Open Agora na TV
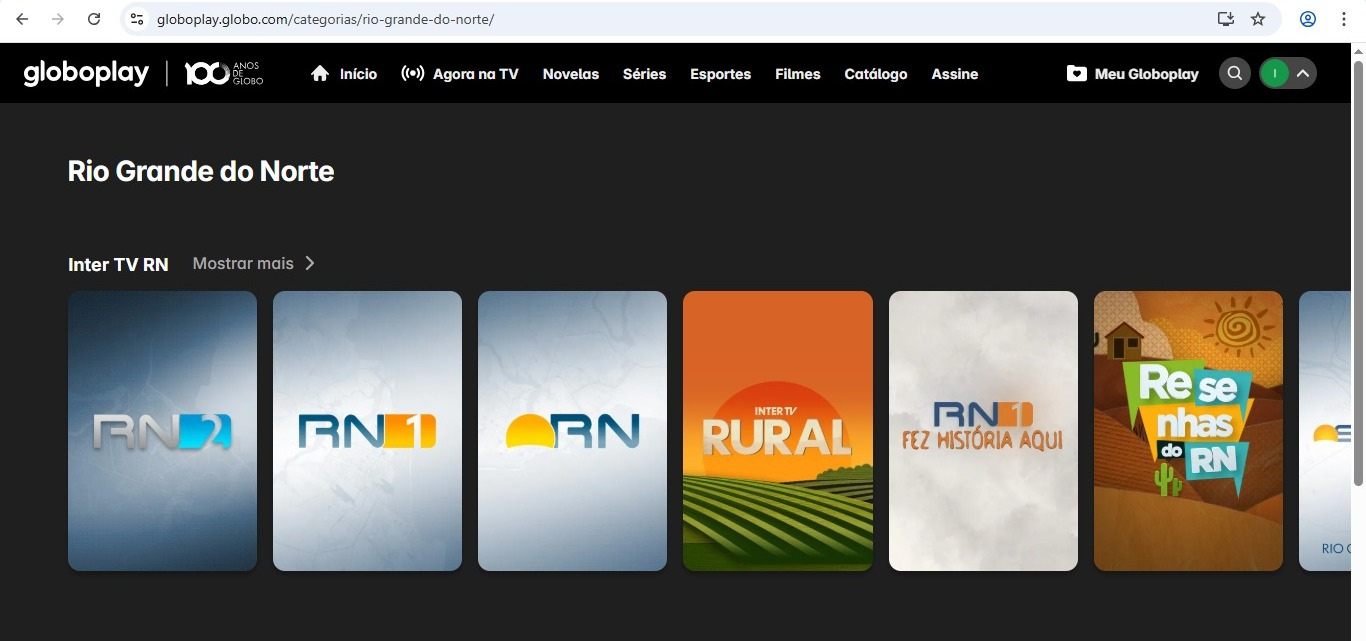This screenshot has width=1366, height=641. pos(460,74)
